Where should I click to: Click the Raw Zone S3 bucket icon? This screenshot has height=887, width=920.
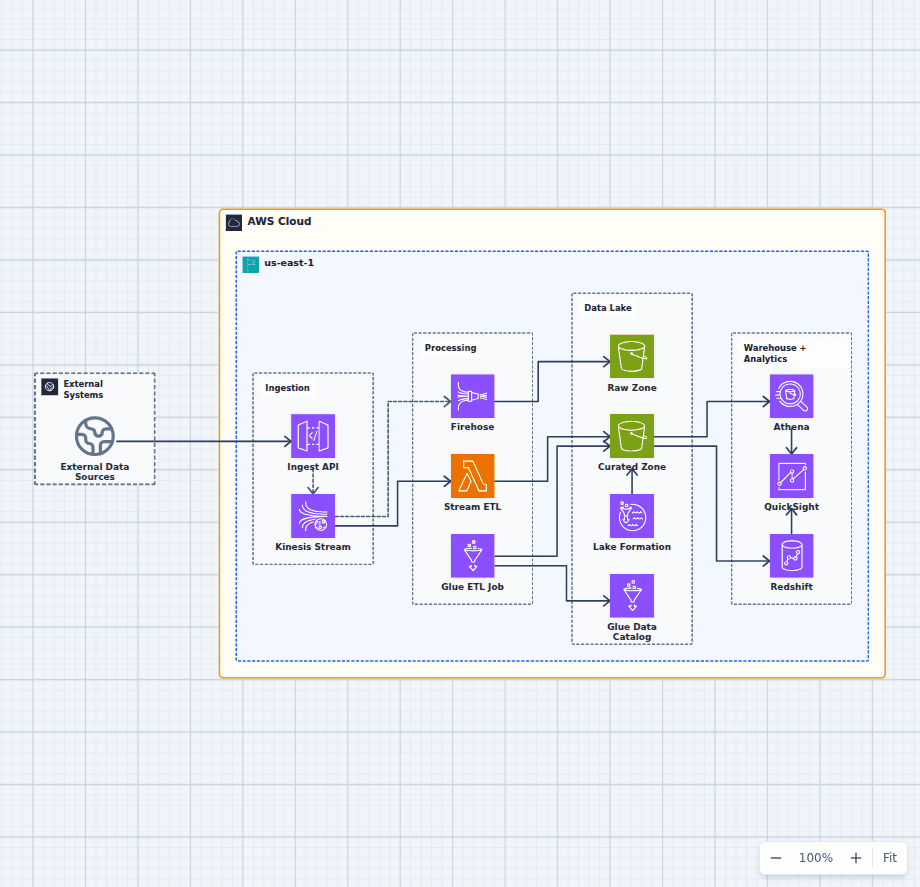[632, 356]
